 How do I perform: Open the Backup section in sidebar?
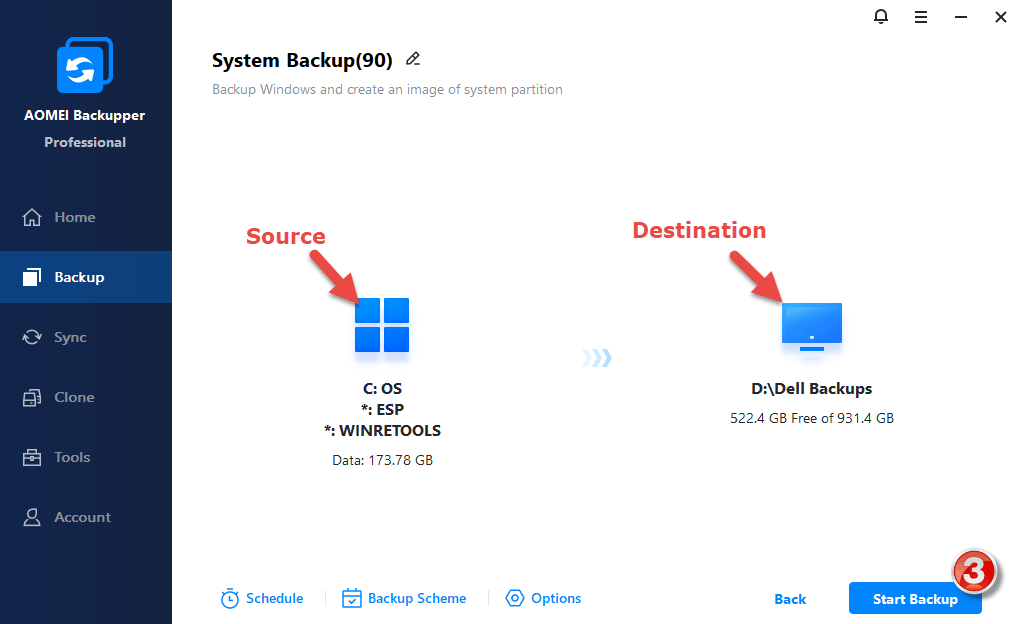[78, 277]
